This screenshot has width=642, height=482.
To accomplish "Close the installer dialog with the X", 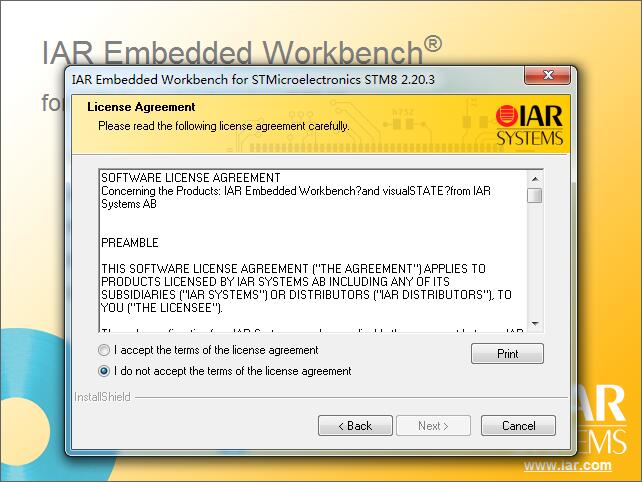I will click(547, 75).
